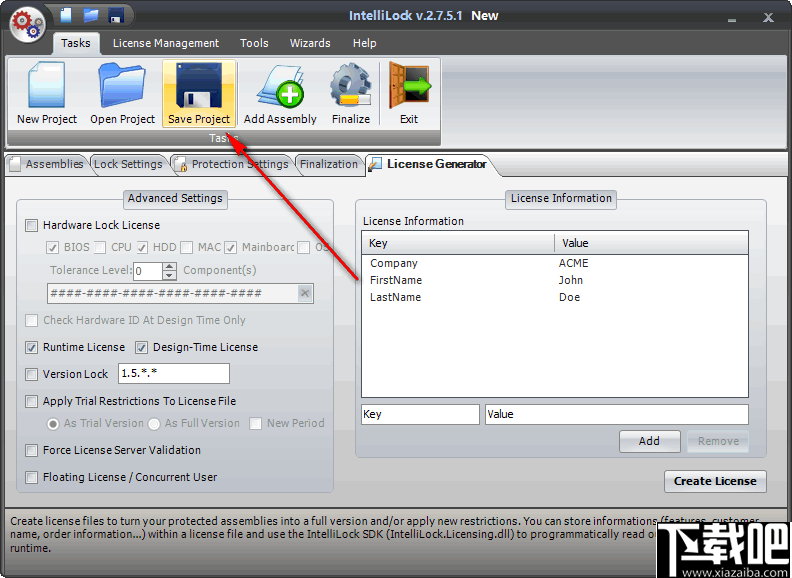Toggle the New Period checkbox
The width and height of the screenshot is (792, 578).
[x=256, y=423]
